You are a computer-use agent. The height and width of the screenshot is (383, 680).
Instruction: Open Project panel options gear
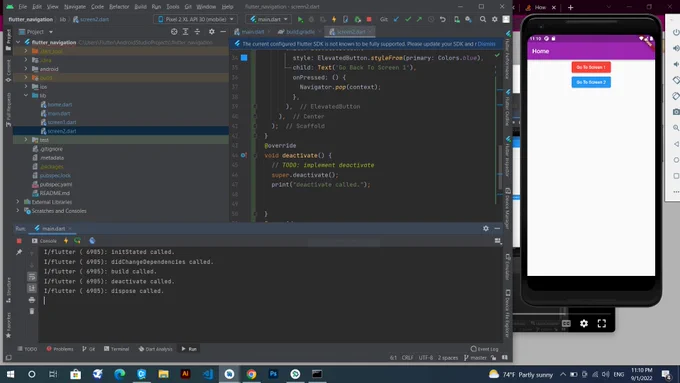pyautogui.click(x=212, y=32)
